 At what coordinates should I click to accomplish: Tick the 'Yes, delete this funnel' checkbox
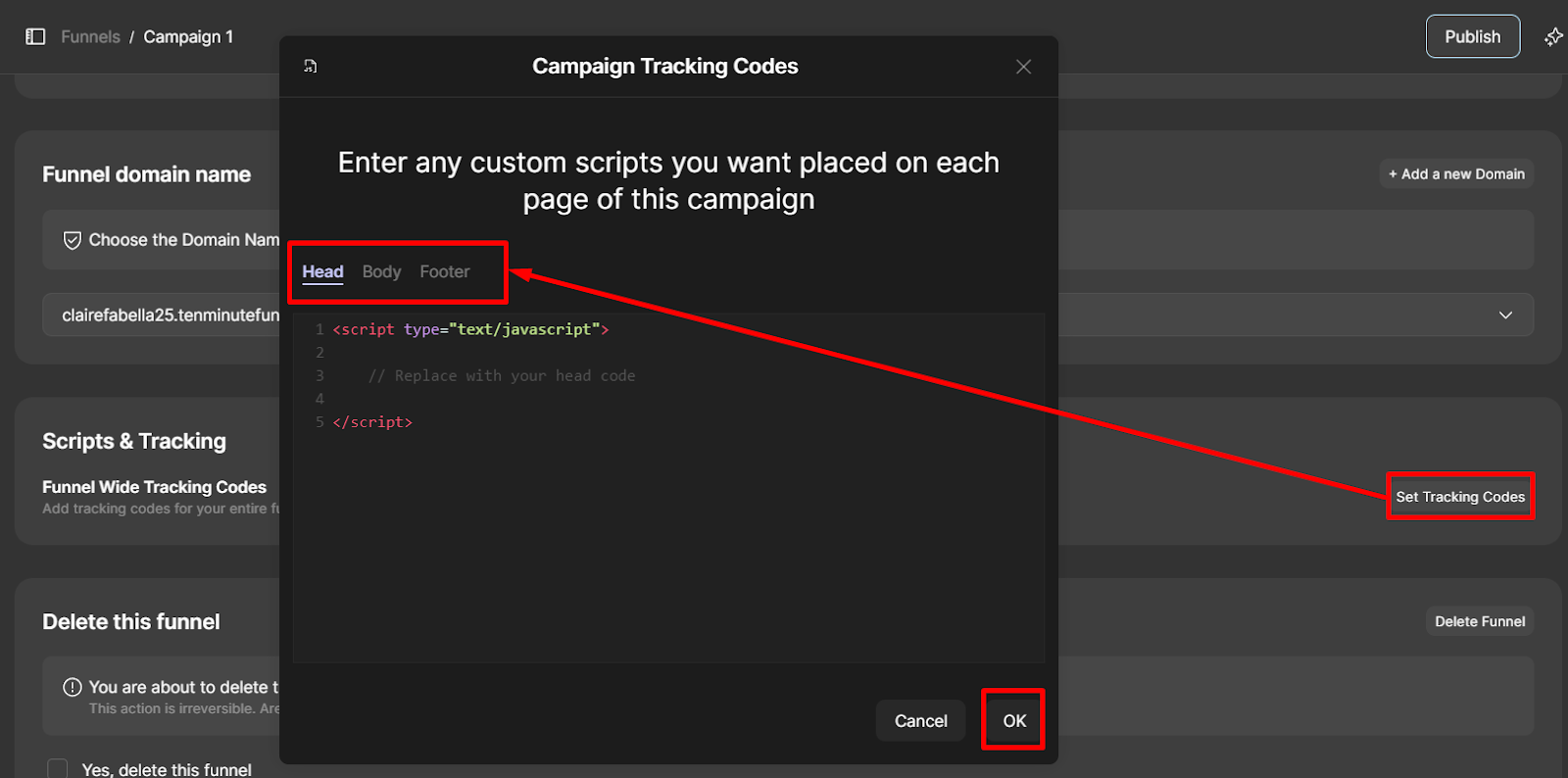58,769
